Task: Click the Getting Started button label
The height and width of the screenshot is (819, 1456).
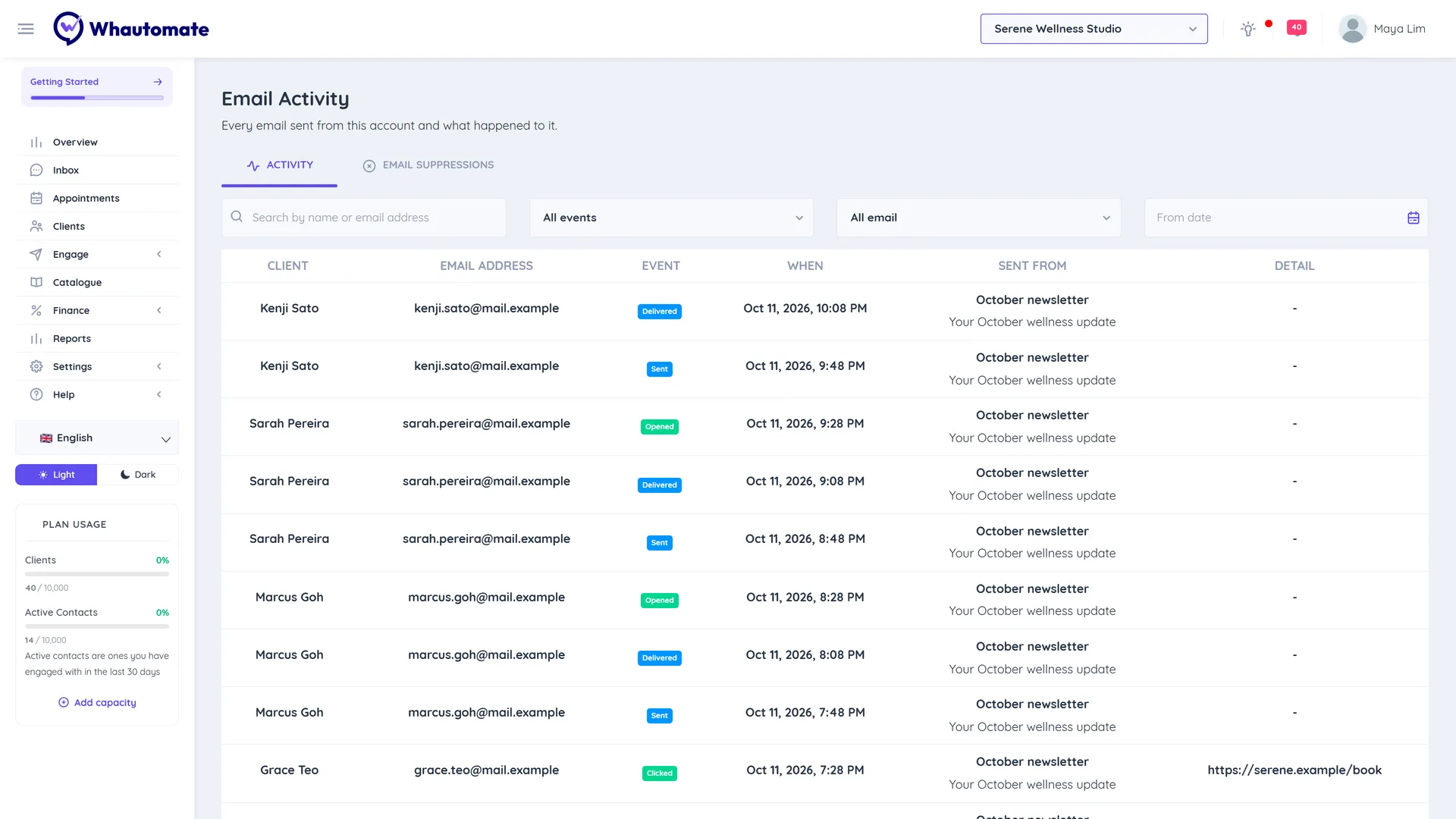Action: 64,82
